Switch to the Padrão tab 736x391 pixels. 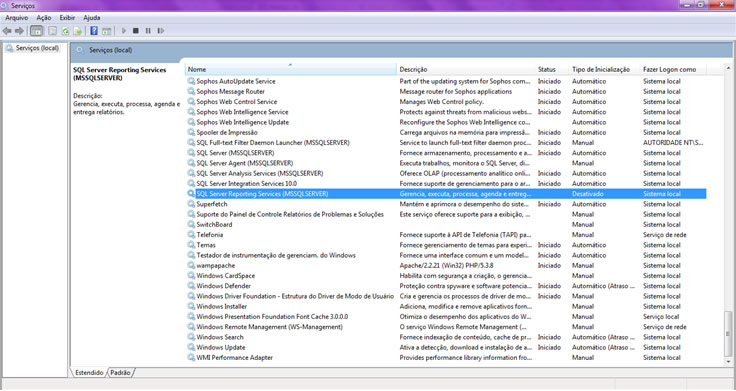[x=120, y=373]
